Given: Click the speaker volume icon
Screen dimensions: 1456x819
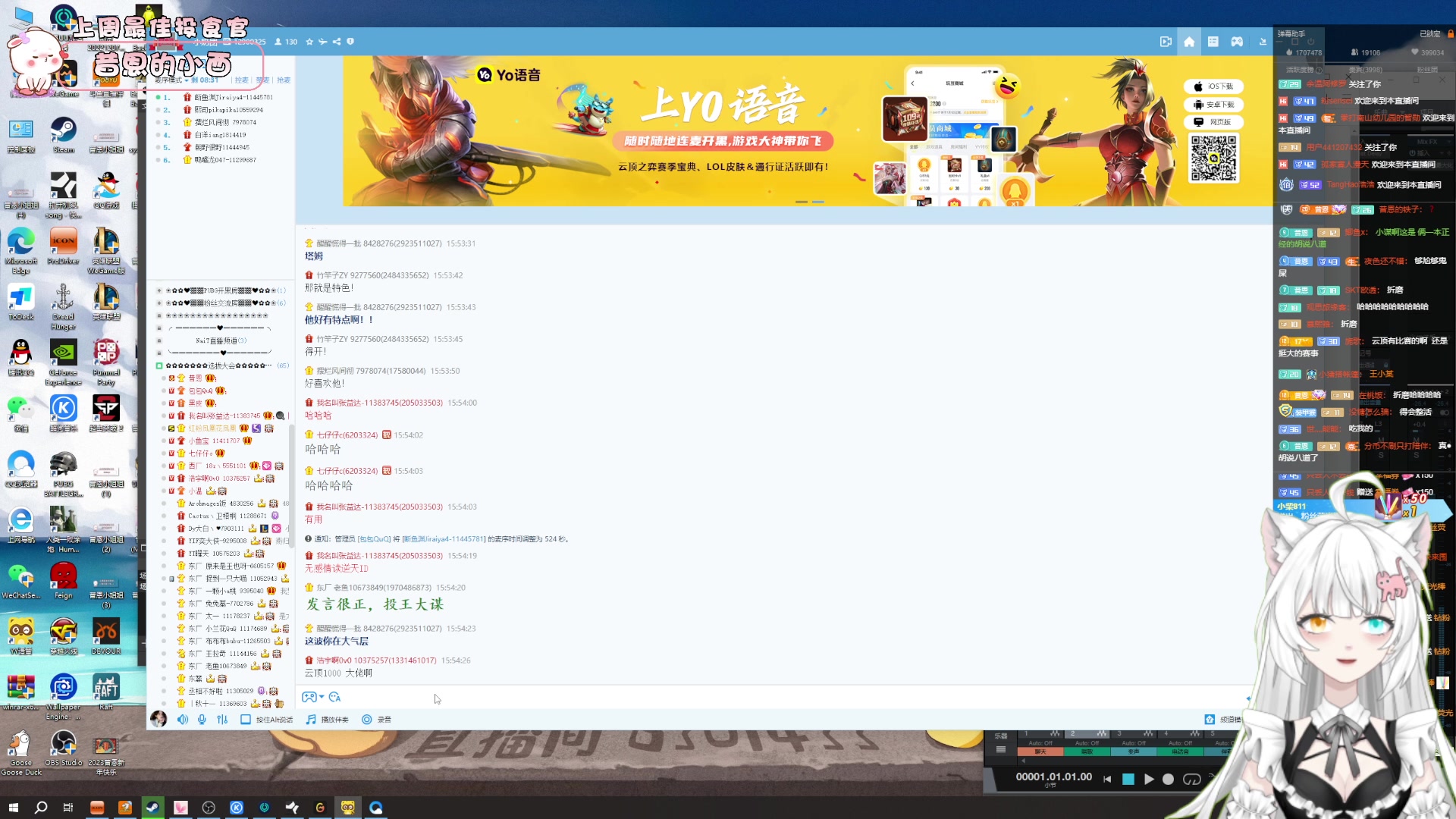Looking at the screenshot, I should click(182, 719).
